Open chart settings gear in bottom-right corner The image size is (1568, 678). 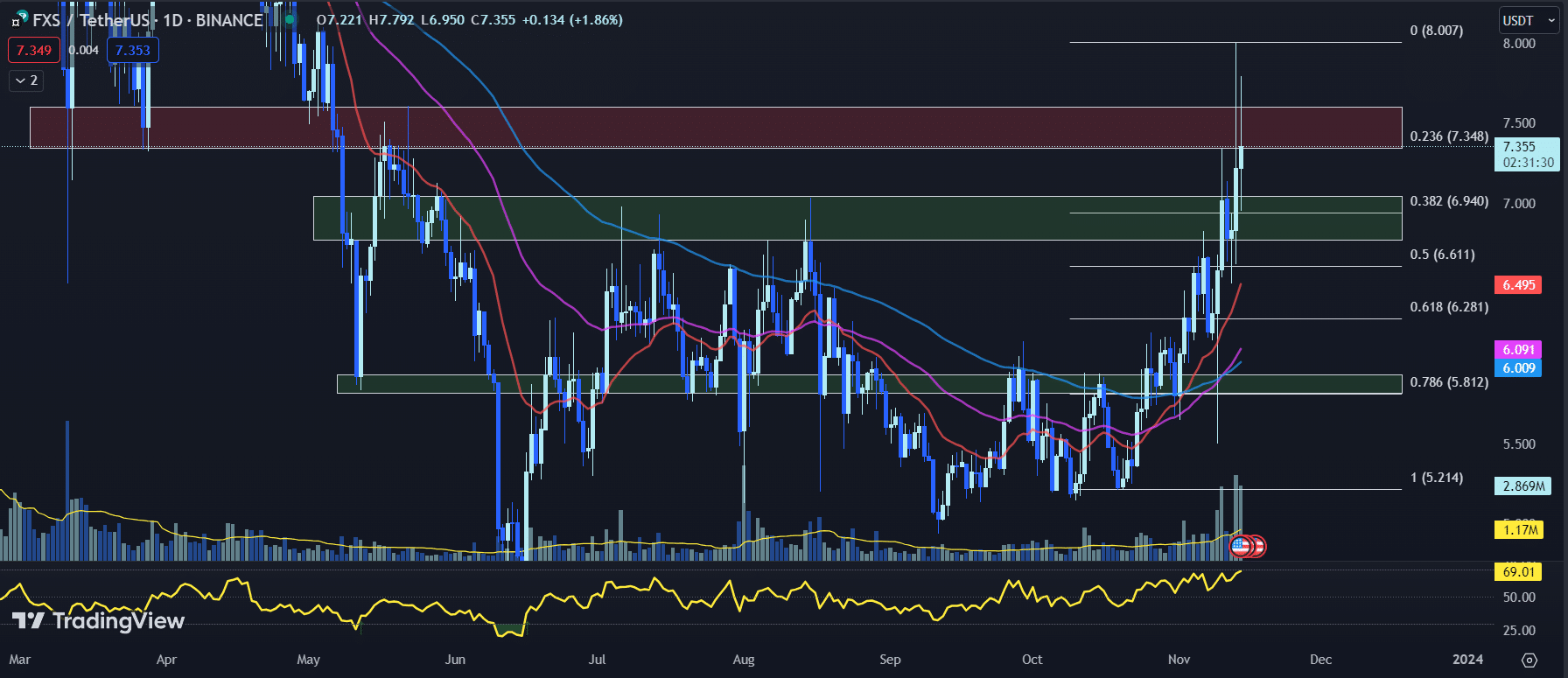pyautogui.click(x=1529, y=660)
